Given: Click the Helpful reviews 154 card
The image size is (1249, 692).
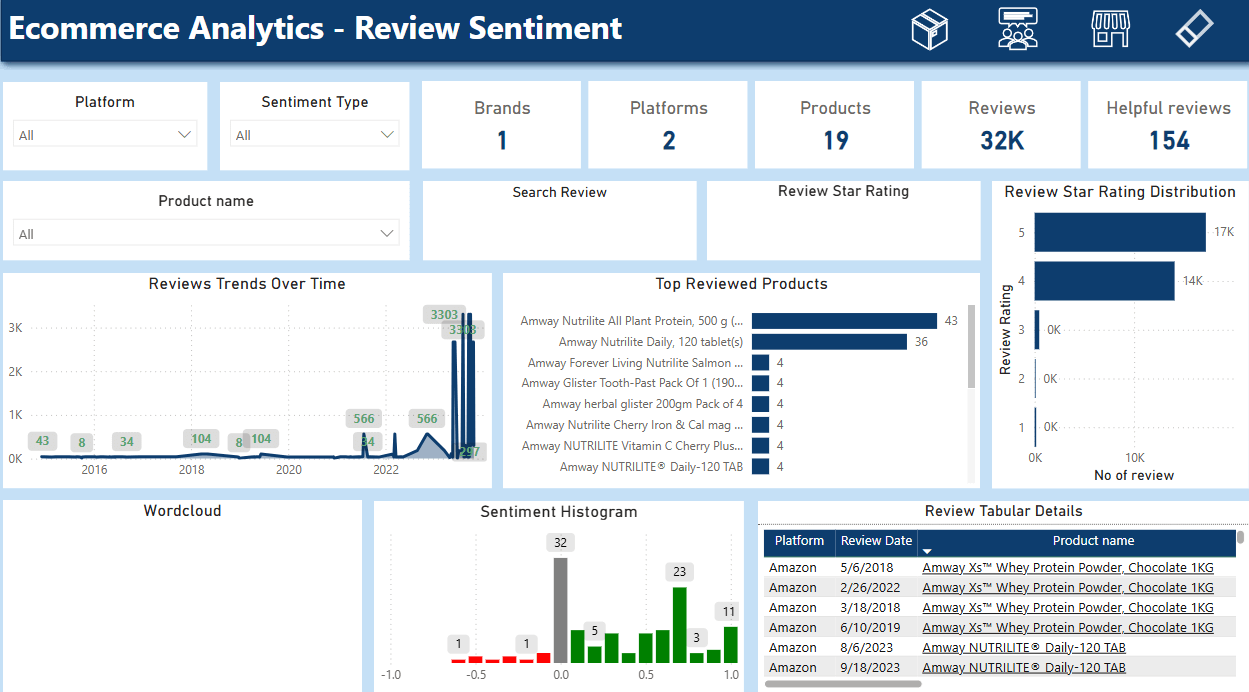Looking at the screenshot, I should point(1166,124).
